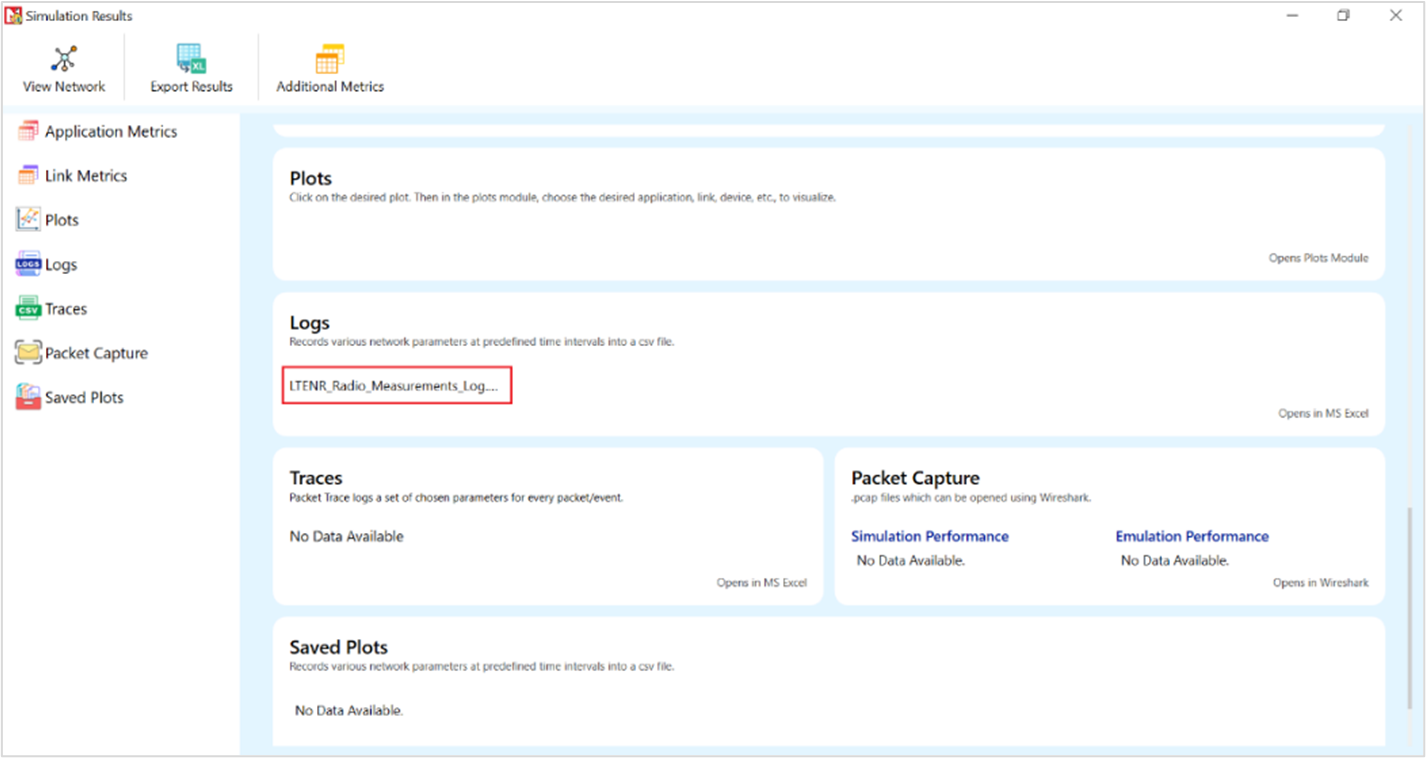Click the Emulation Performance link
1426x758 pixels.
(x=1191, y=536)
